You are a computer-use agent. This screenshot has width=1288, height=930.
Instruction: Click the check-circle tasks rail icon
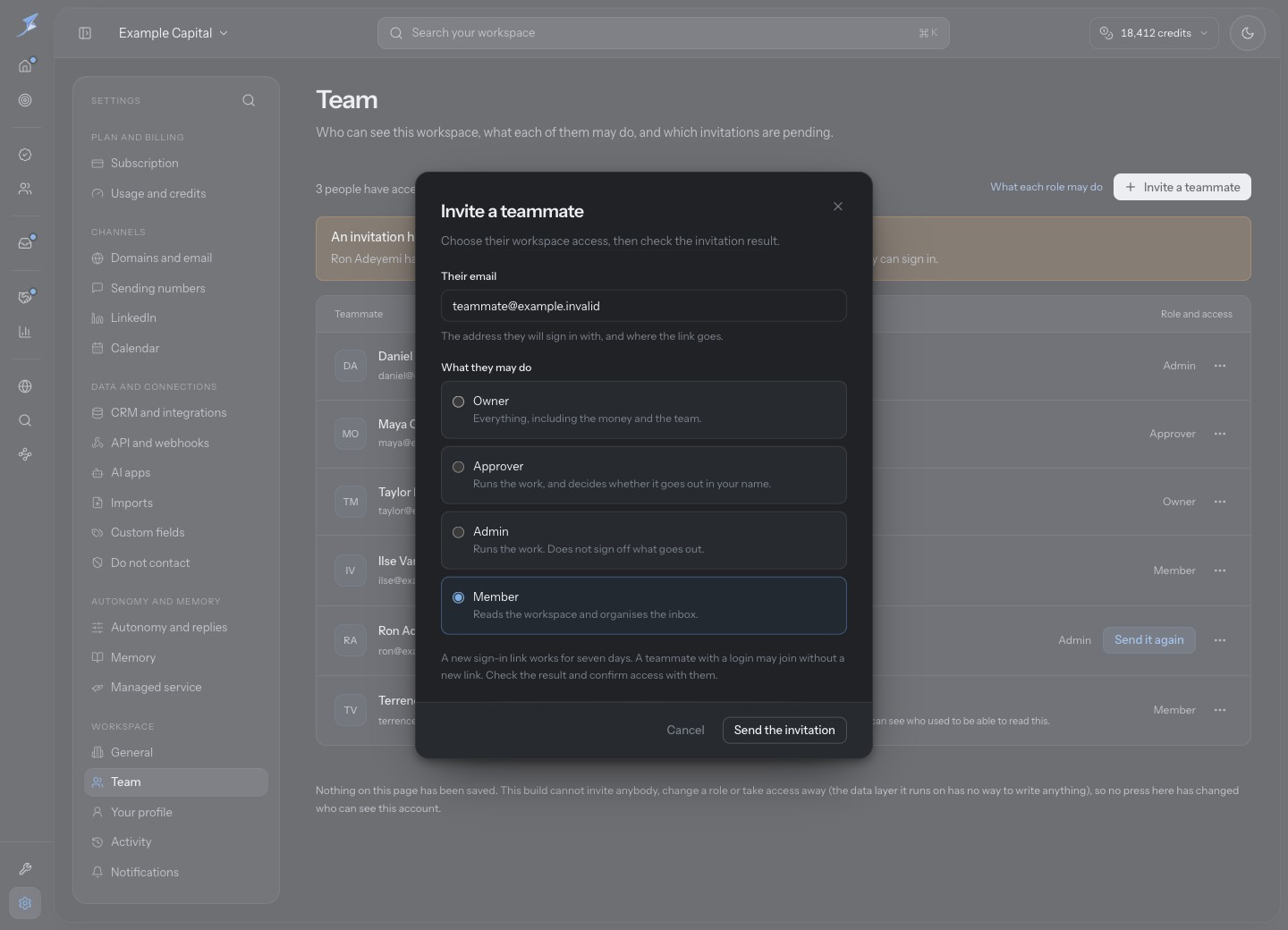(x=25, y=155)
